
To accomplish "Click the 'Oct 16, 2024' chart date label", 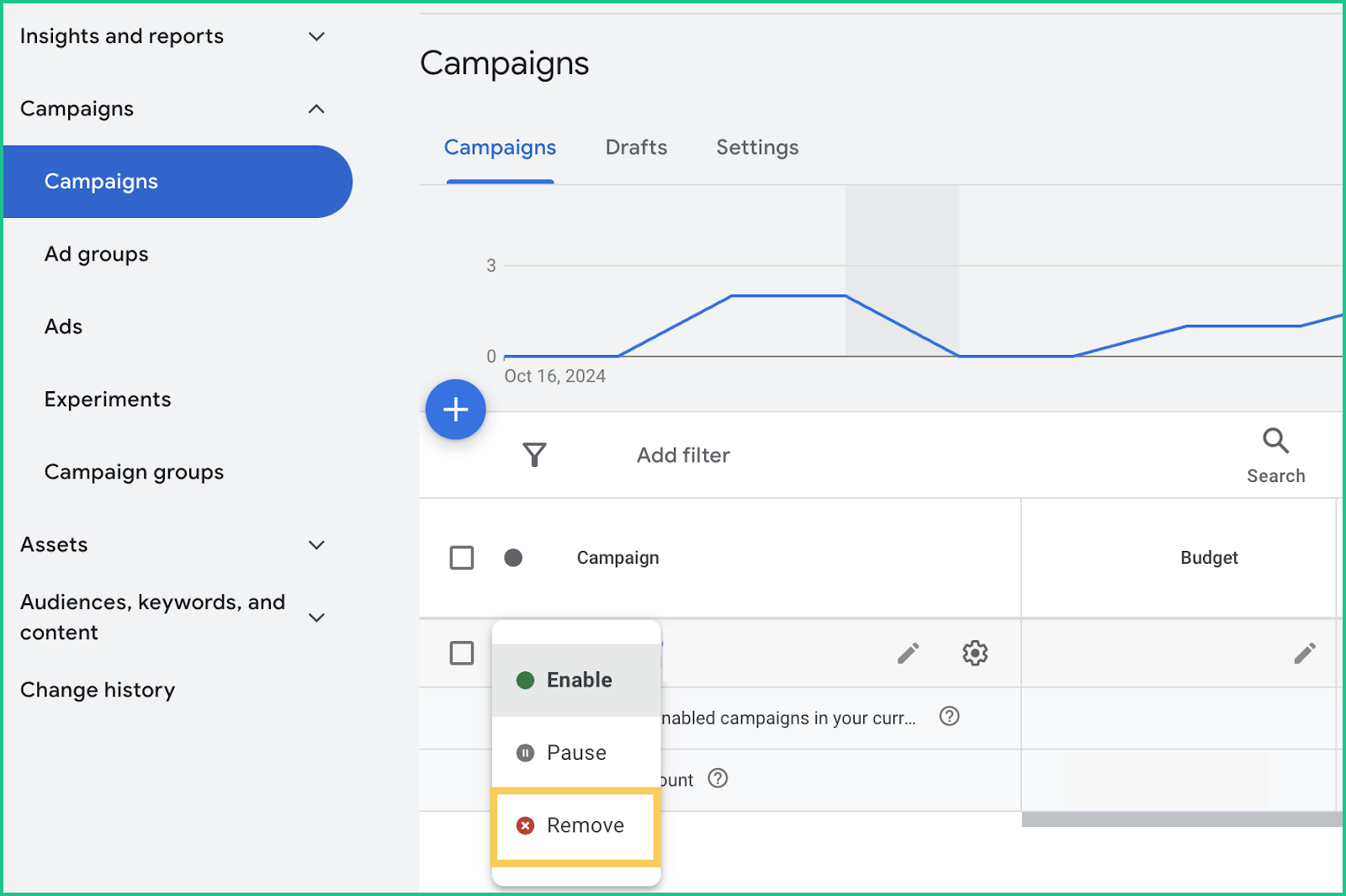I will (x=555, y=376).
